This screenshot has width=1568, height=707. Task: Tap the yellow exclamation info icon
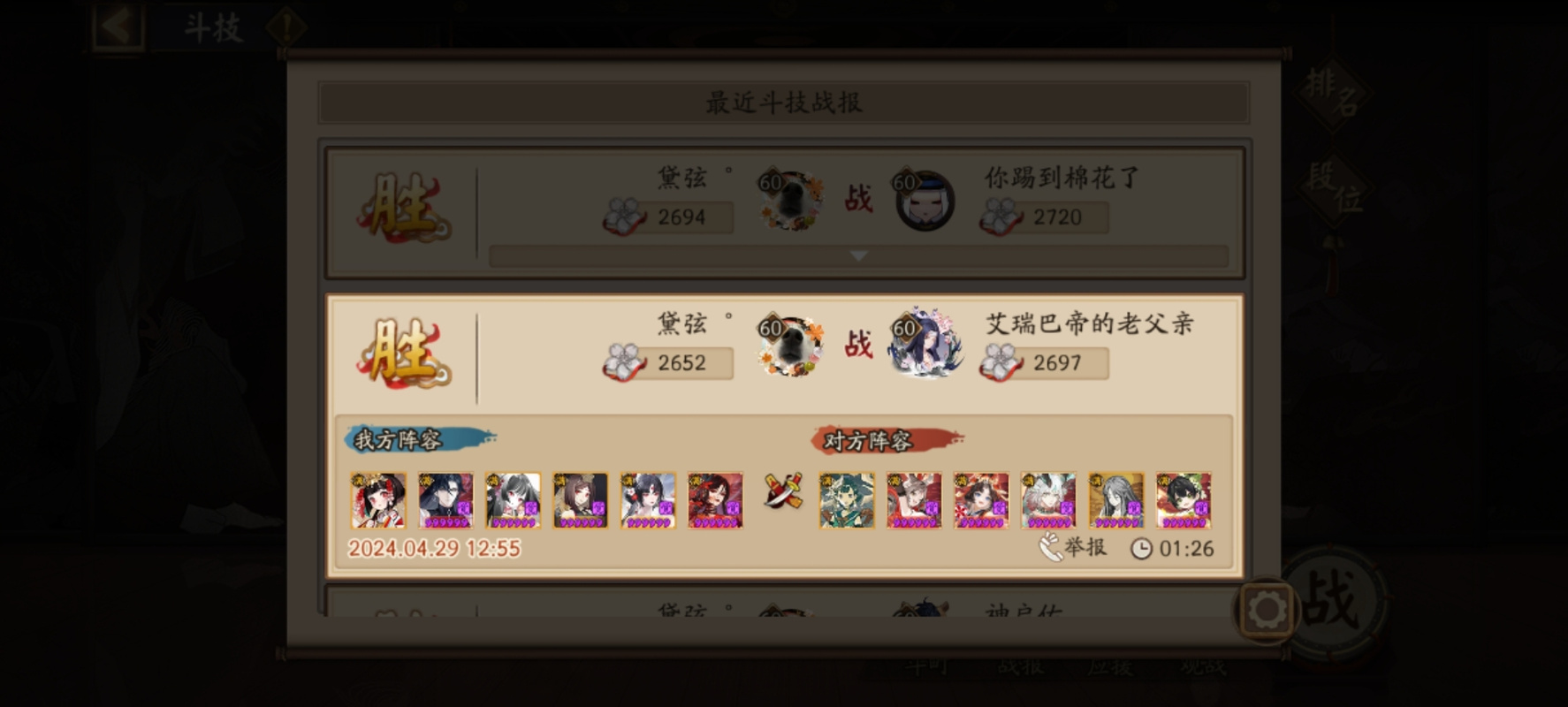(x=286, y=27)
